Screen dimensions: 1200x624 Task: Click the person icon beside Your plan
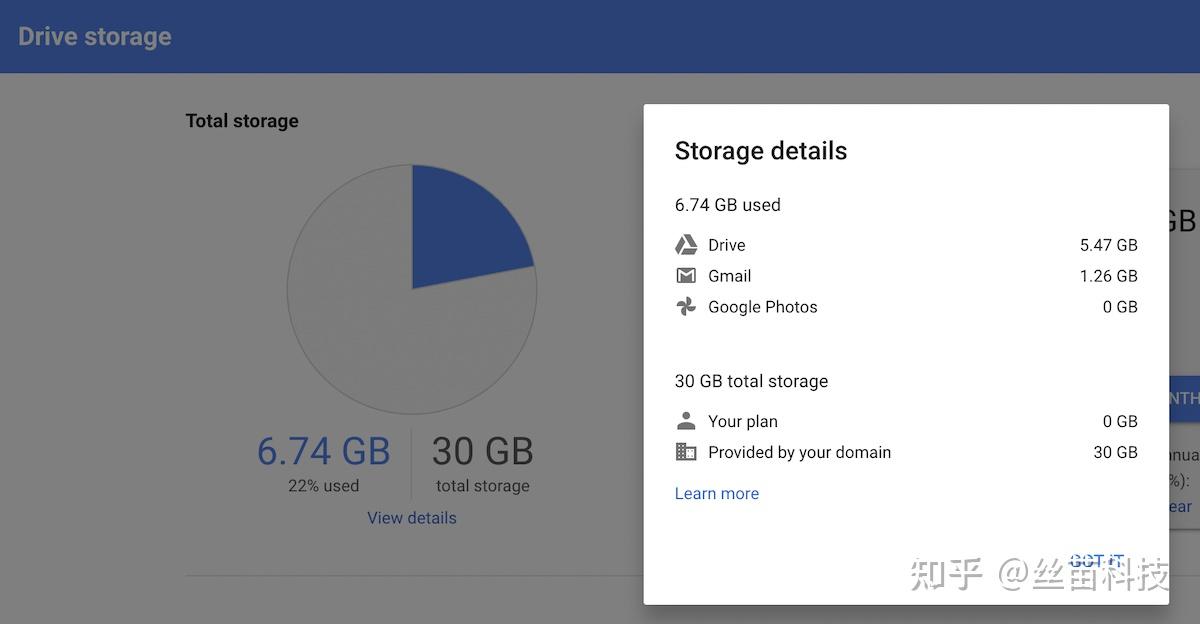686,421
